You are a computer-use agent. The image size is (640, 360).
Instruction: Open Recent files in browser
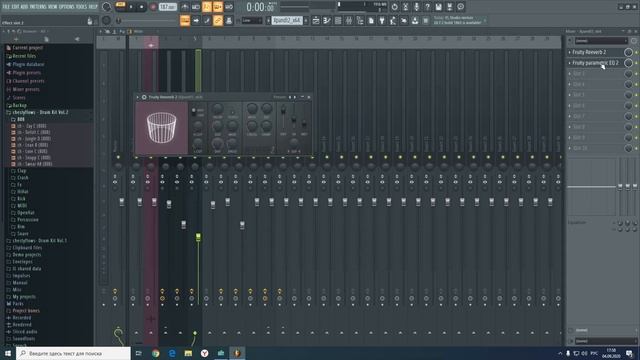click(24, 56)
